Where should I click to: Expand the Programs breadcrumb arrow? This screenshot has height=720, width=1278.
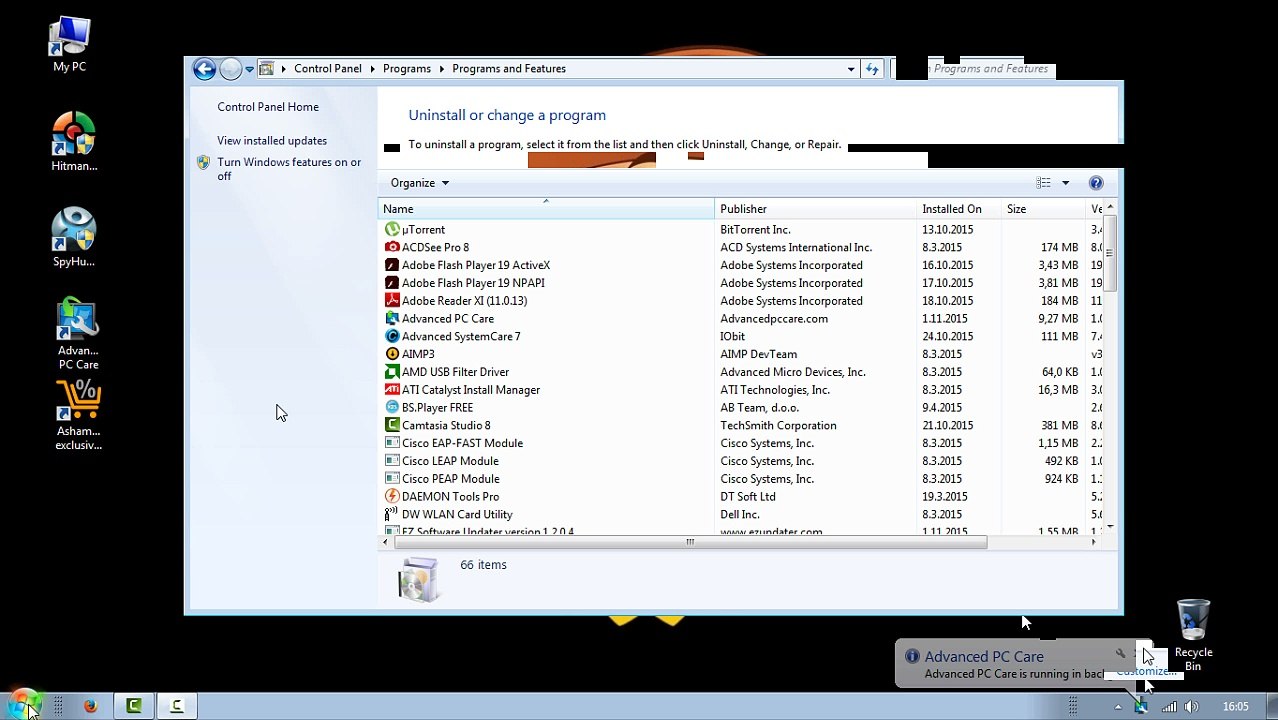(x=441, y=69)
